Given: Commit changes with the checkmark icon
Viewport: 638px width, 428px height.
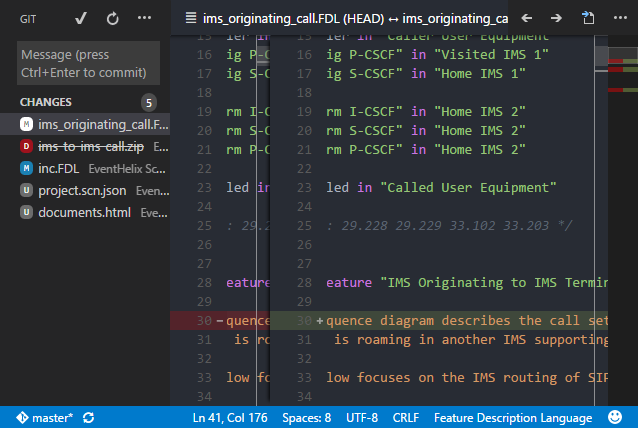Looking at the screenshot, I should (x=81, y=18).
